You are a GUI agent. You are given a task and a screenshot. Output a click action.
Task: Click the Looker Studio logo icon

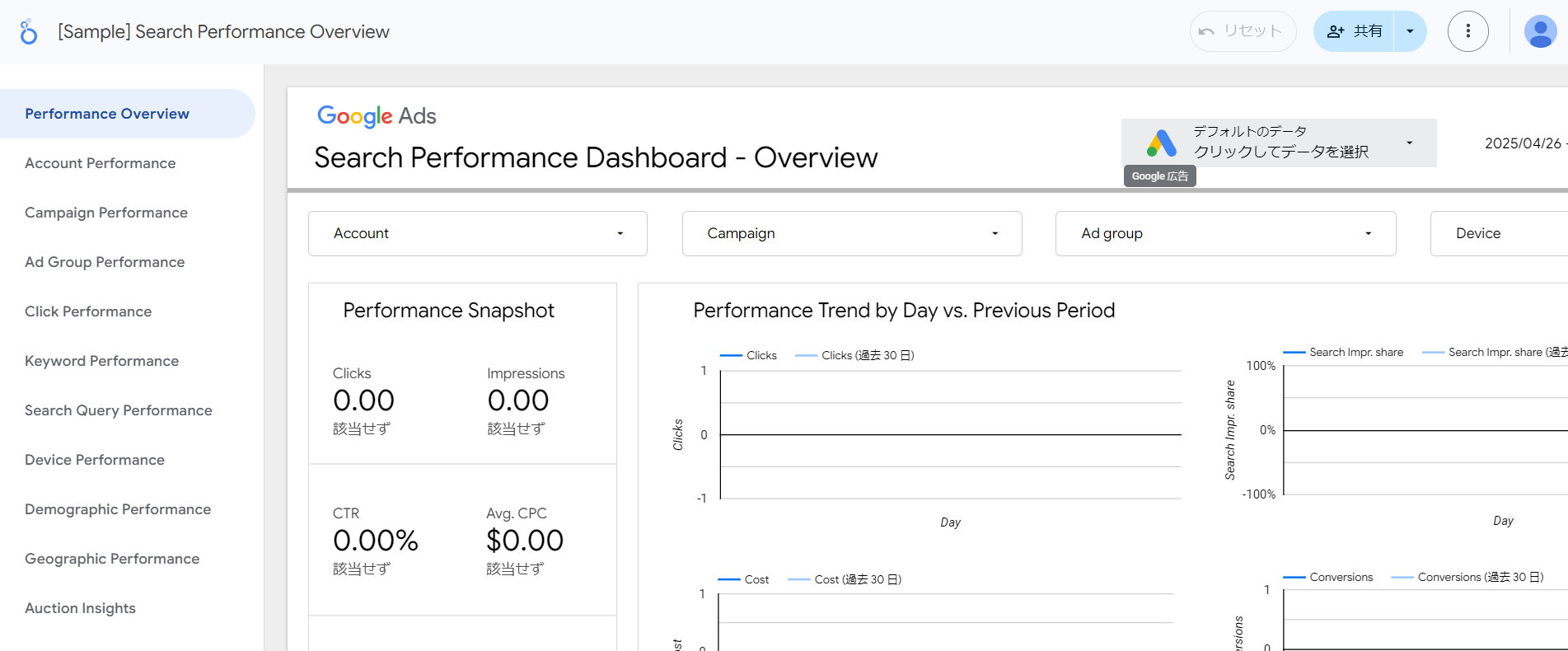point(29,32)
